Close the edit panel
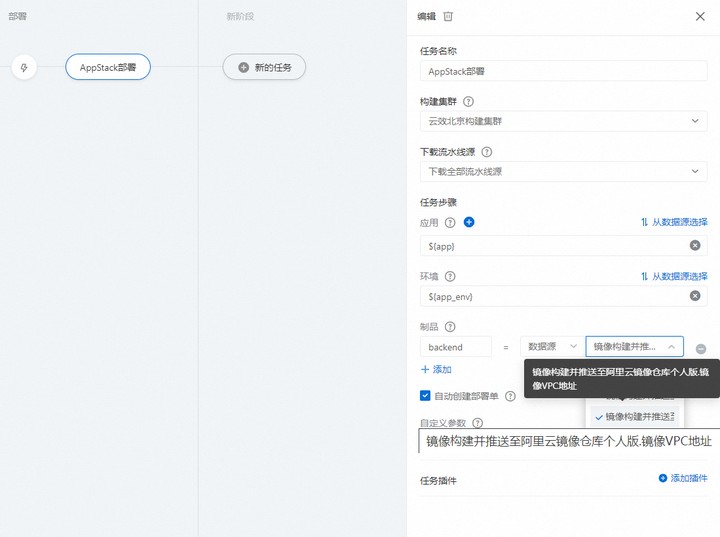720x537 pixels. (700, 17)
